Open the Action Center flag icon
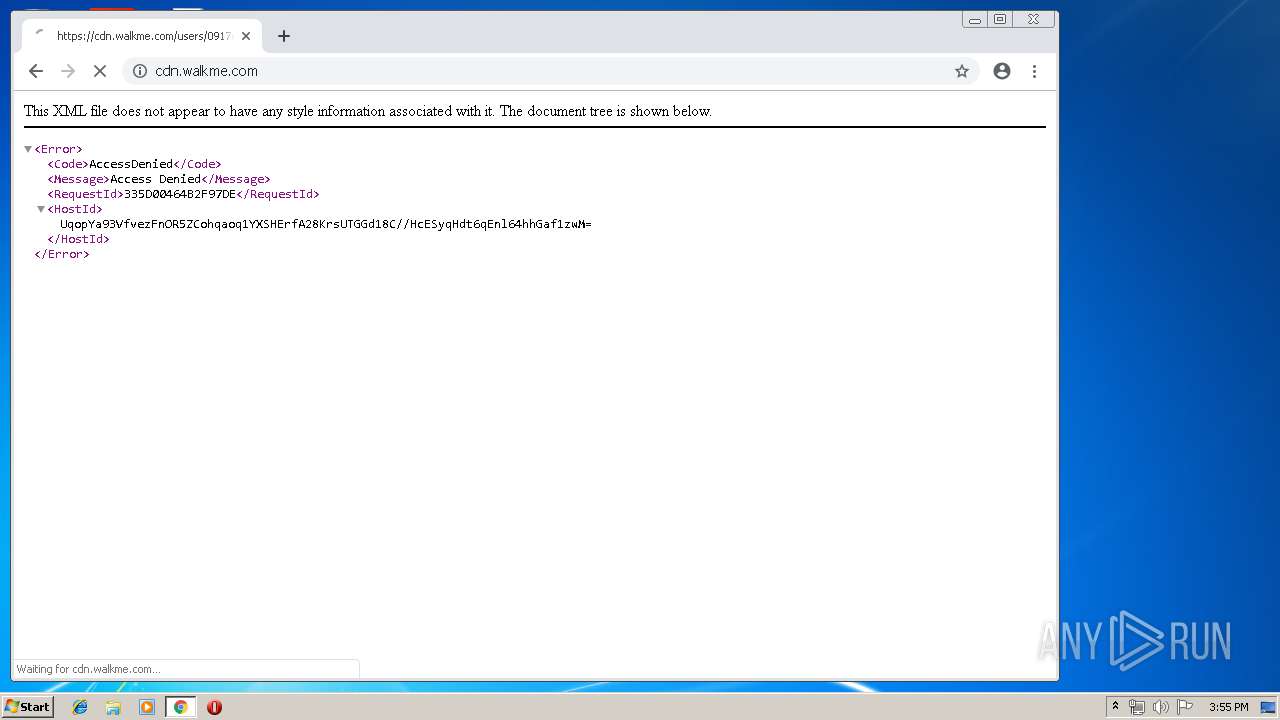The width and height of the screenshot is (1280, 720). [1184, 707]
